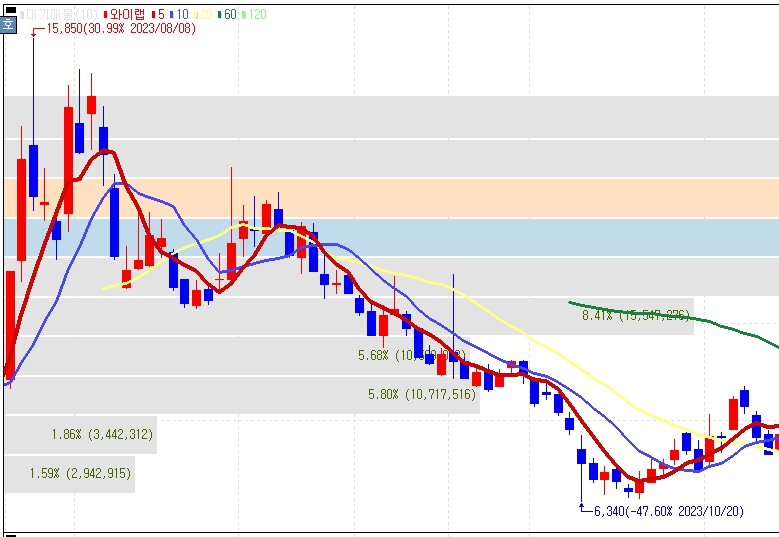Click volume profile label '1.86% (3,442,312)'

pos(102,435)
